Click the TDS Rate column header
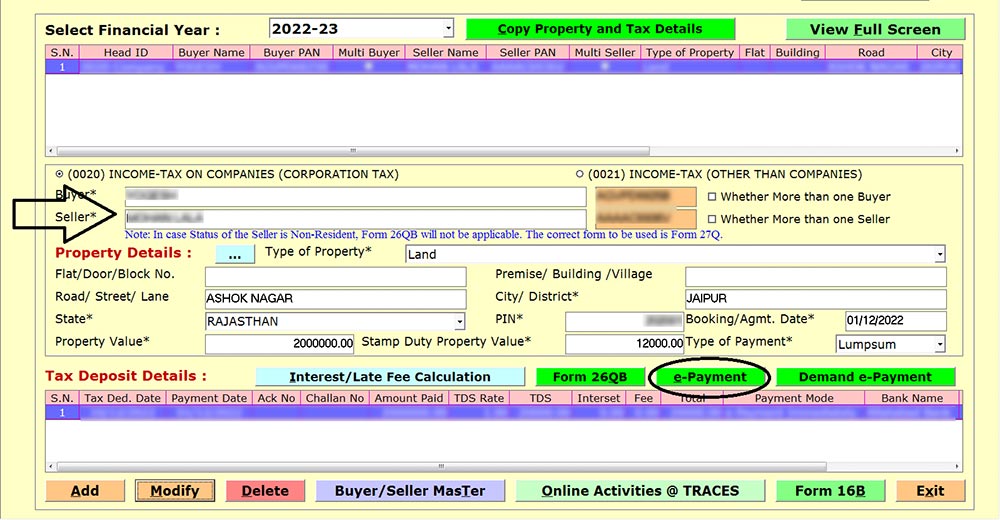 click(x=478, y=398)
